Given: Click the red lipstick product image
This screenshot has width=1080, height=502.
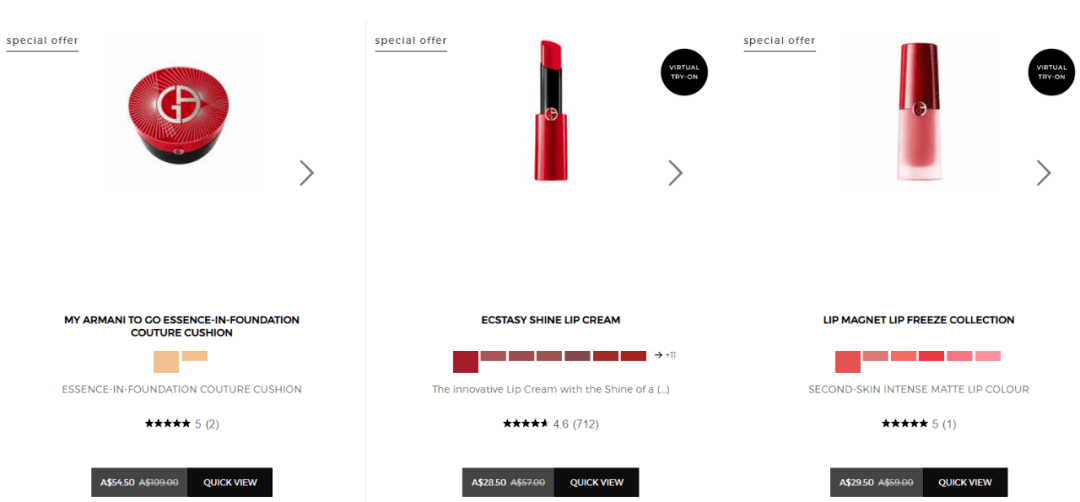Looking at the screenshot, I should tap(552, 110).
